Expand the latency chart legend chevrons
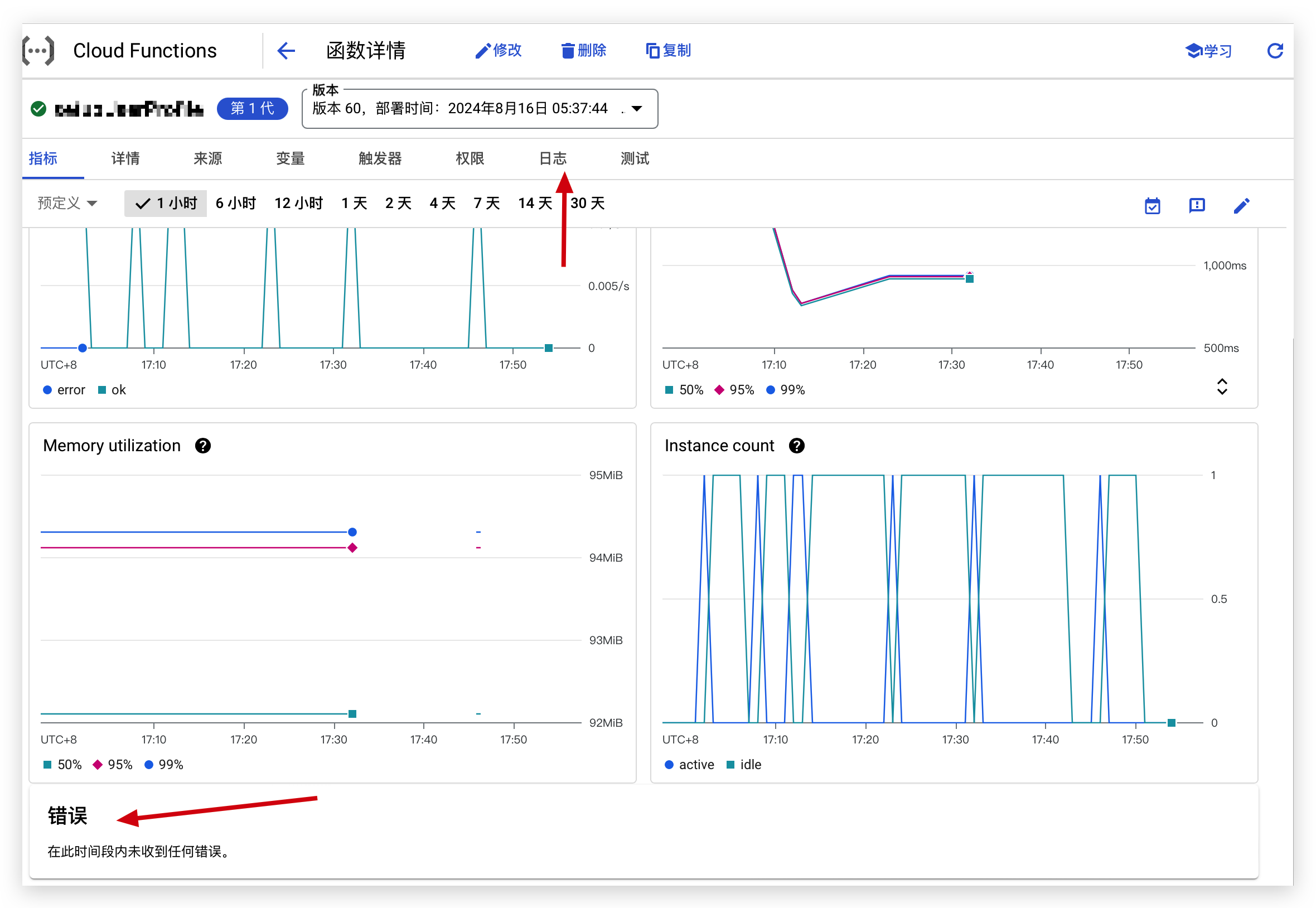 click(x=1222, y=387)
